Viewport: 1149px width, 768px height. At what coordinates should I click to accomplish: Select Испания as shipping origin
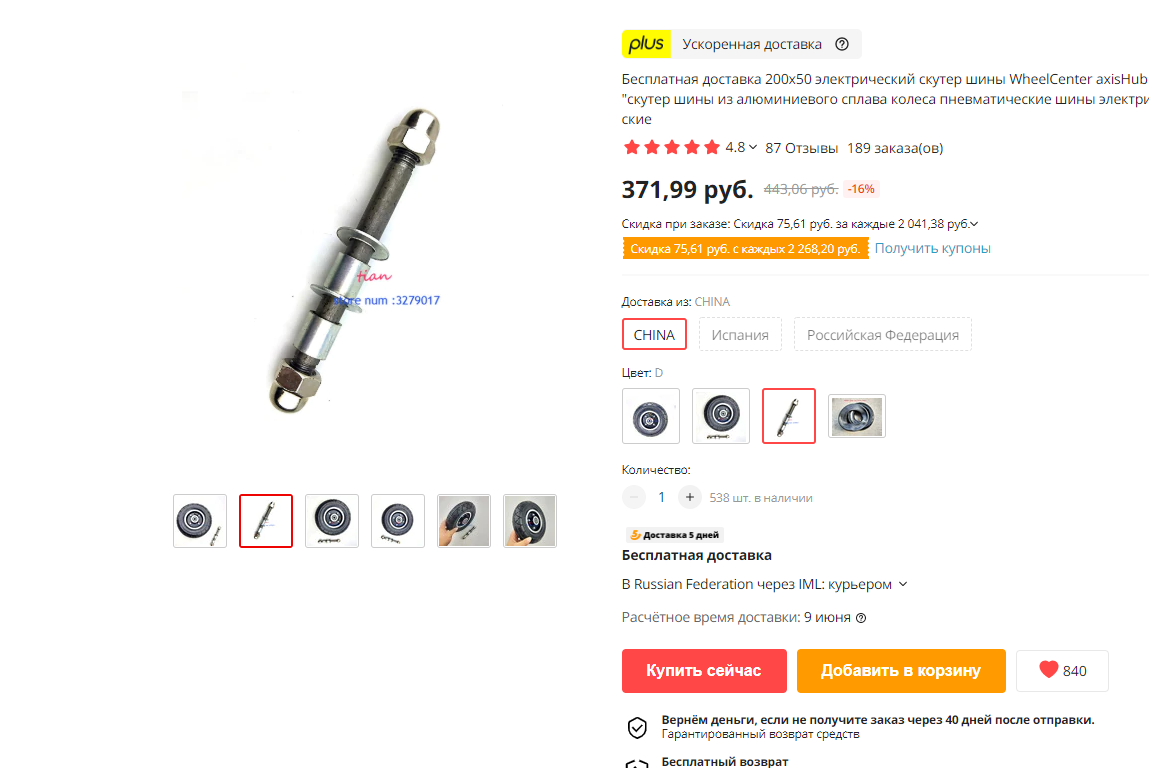[x=740, y=334]
